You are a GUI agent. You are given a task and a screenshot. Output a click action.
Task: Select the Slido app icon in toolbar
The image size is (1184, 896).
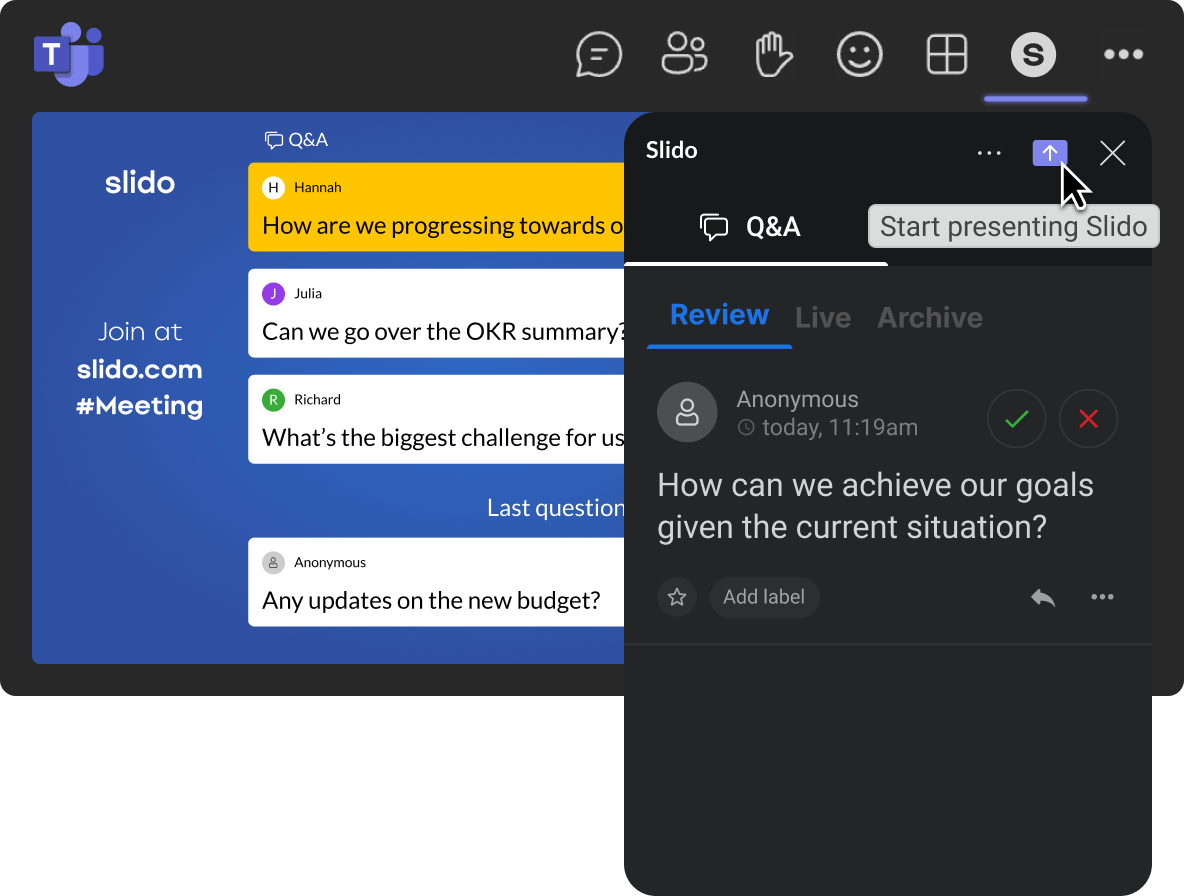point(1033,54)
